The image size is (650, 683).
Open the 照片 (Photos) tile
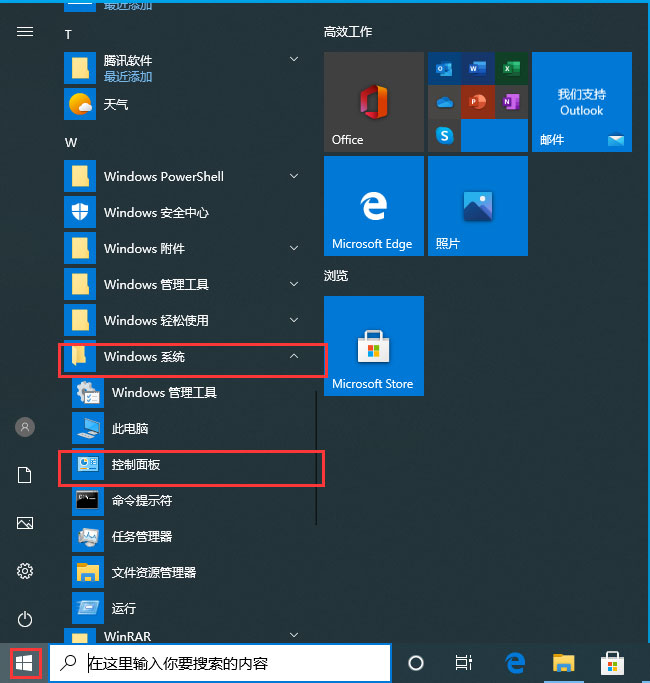pyautogui.click(x=477, y=206)
